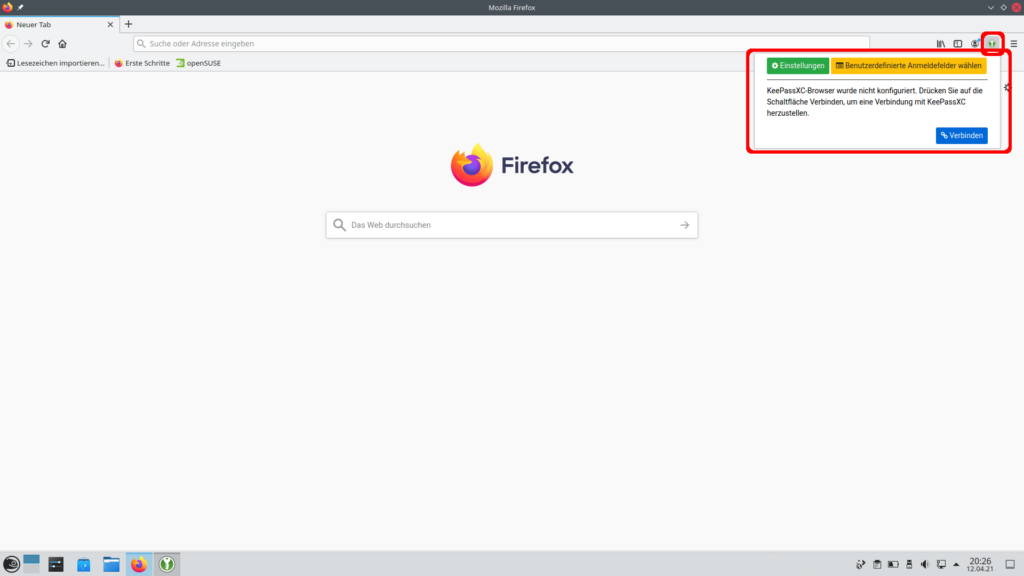Click Benutzerdefinierte Anmeldefelder wählen button
1024x576 pixels.
908,65
